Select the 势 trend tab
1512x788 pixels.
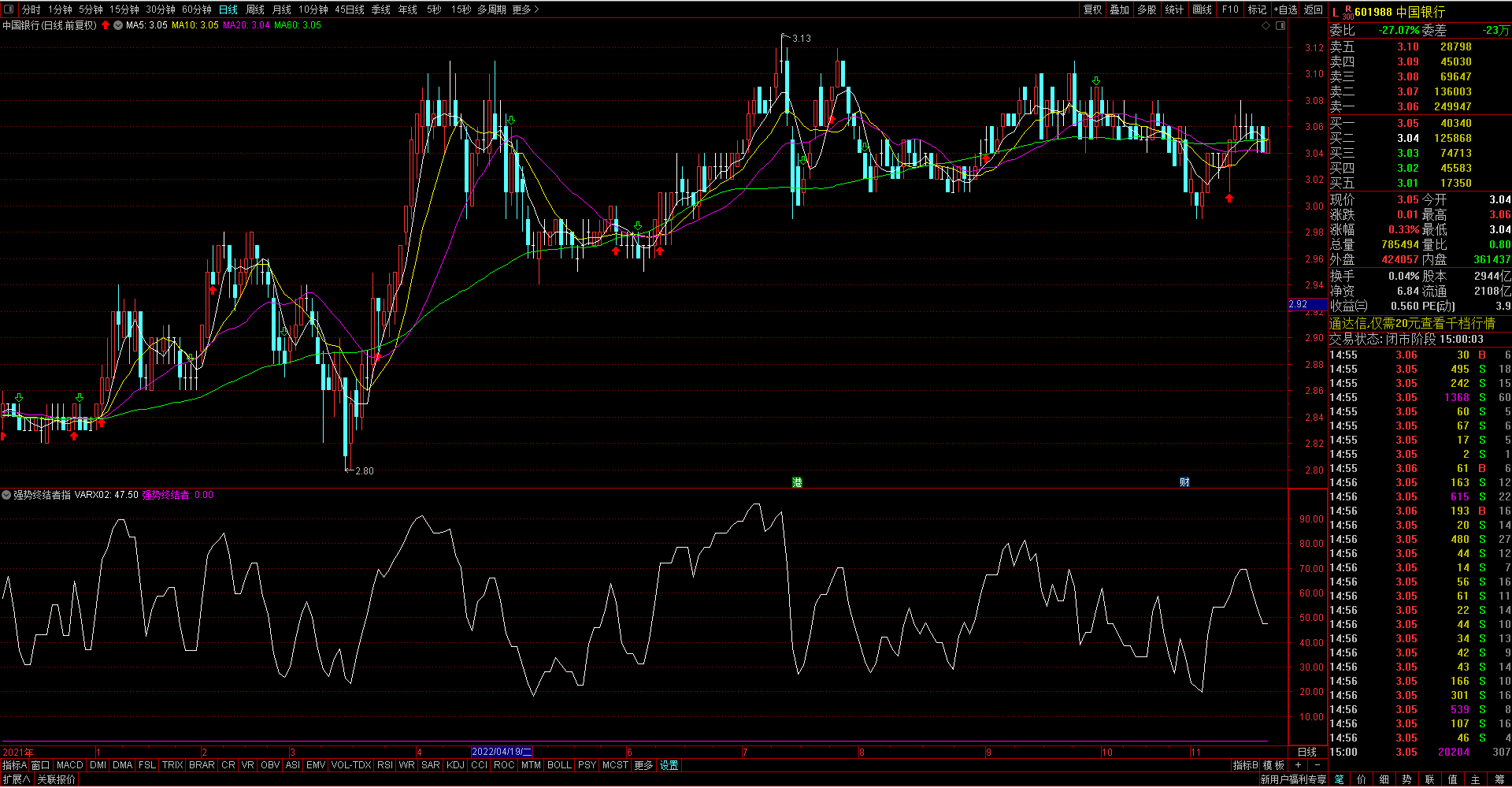pos(1407,779)
